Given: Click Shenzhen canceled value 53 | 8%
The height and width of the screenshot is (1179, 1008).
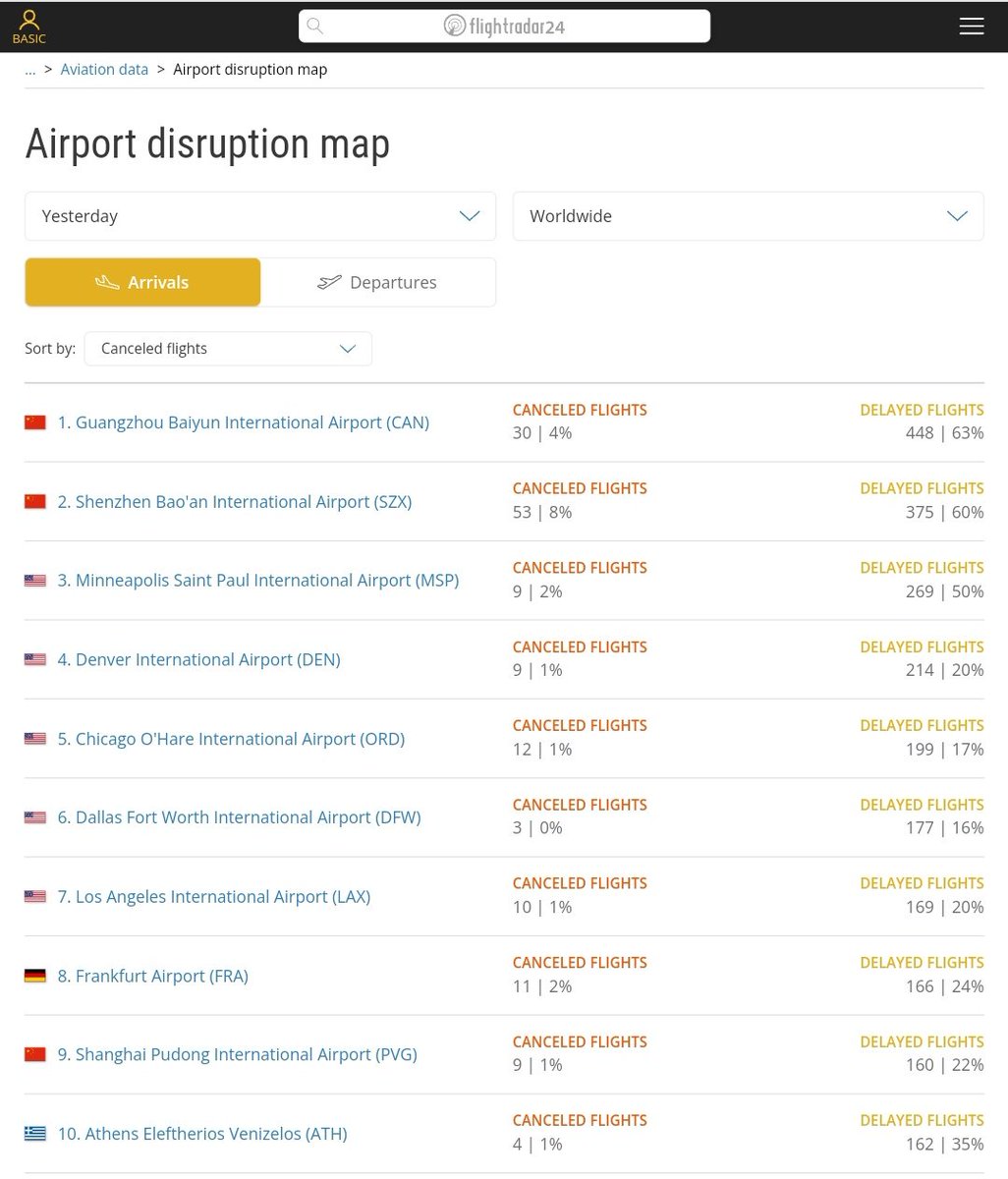Looking at the screenshot, I should pos(542,513).
